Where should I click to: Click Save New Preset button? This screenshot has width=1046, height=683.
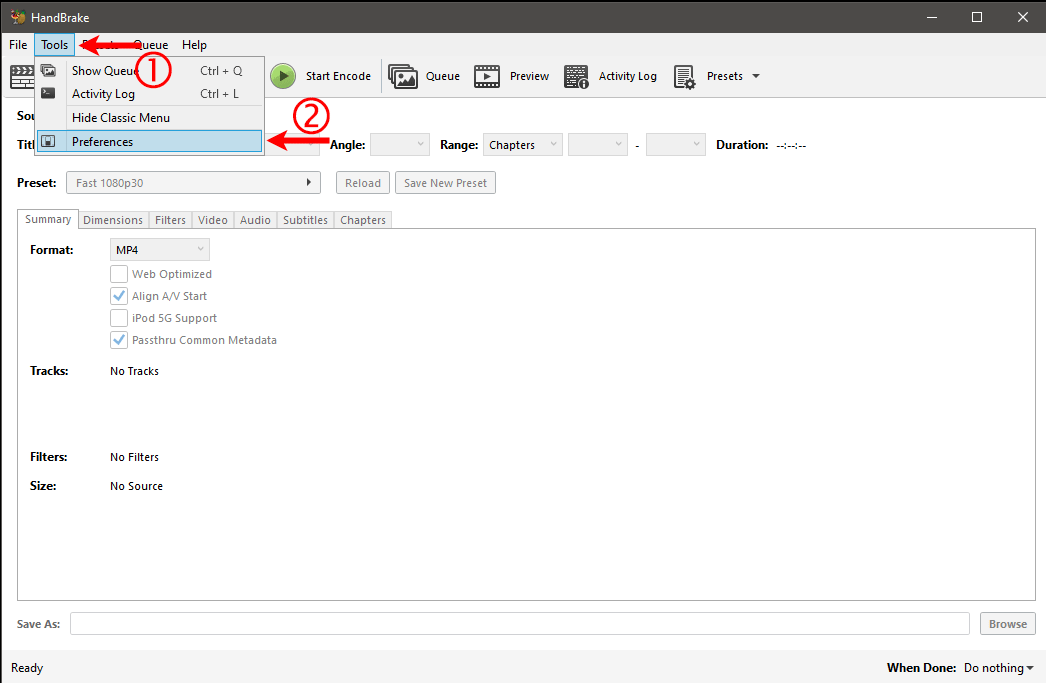446,183
